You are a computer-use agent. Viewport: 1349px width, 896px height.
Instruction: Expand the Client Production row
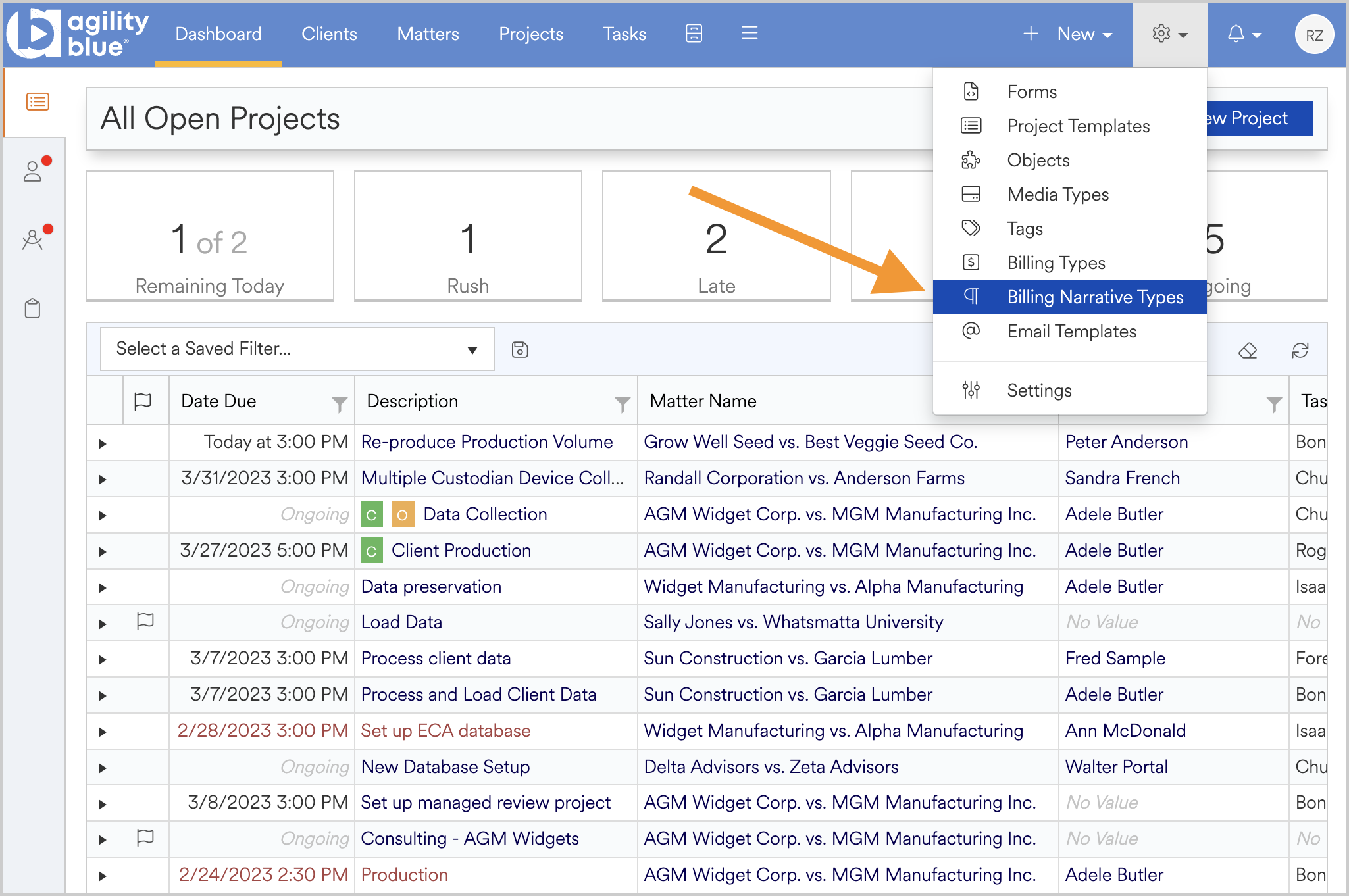103,552
